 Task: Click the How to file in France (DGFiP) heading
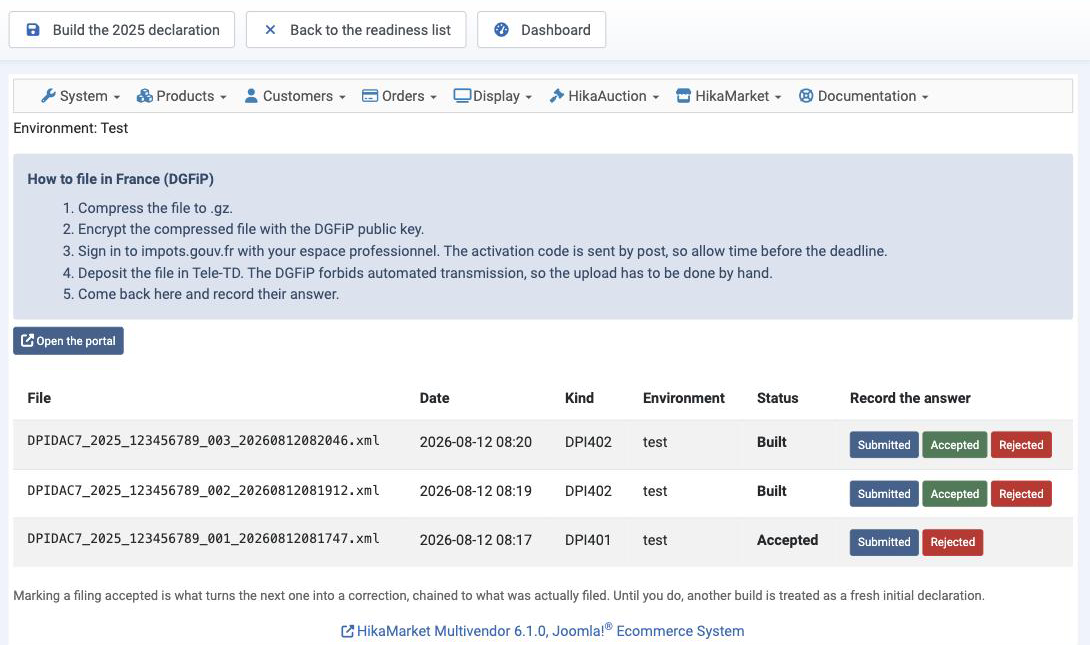[x=120, y=179]
